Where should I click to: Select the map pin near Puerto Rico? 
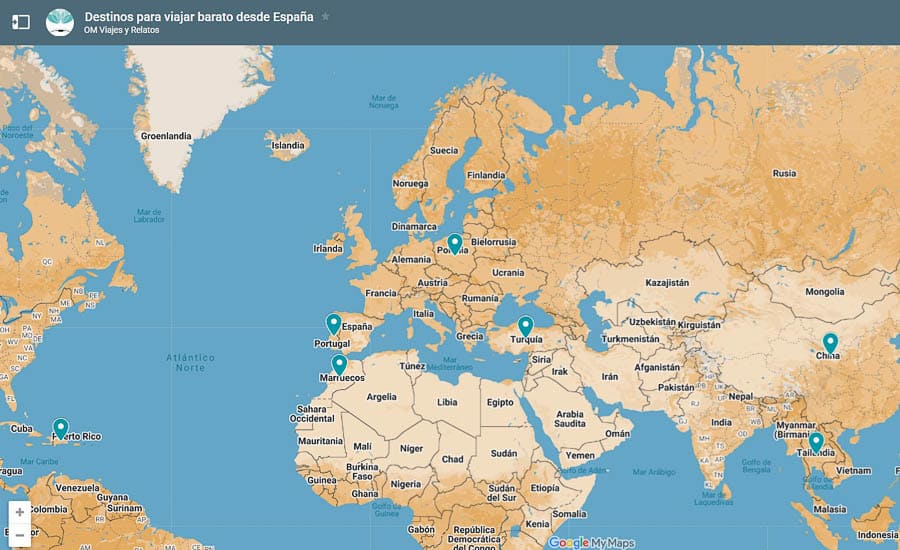pyautogui.click(x=60, y=429)
